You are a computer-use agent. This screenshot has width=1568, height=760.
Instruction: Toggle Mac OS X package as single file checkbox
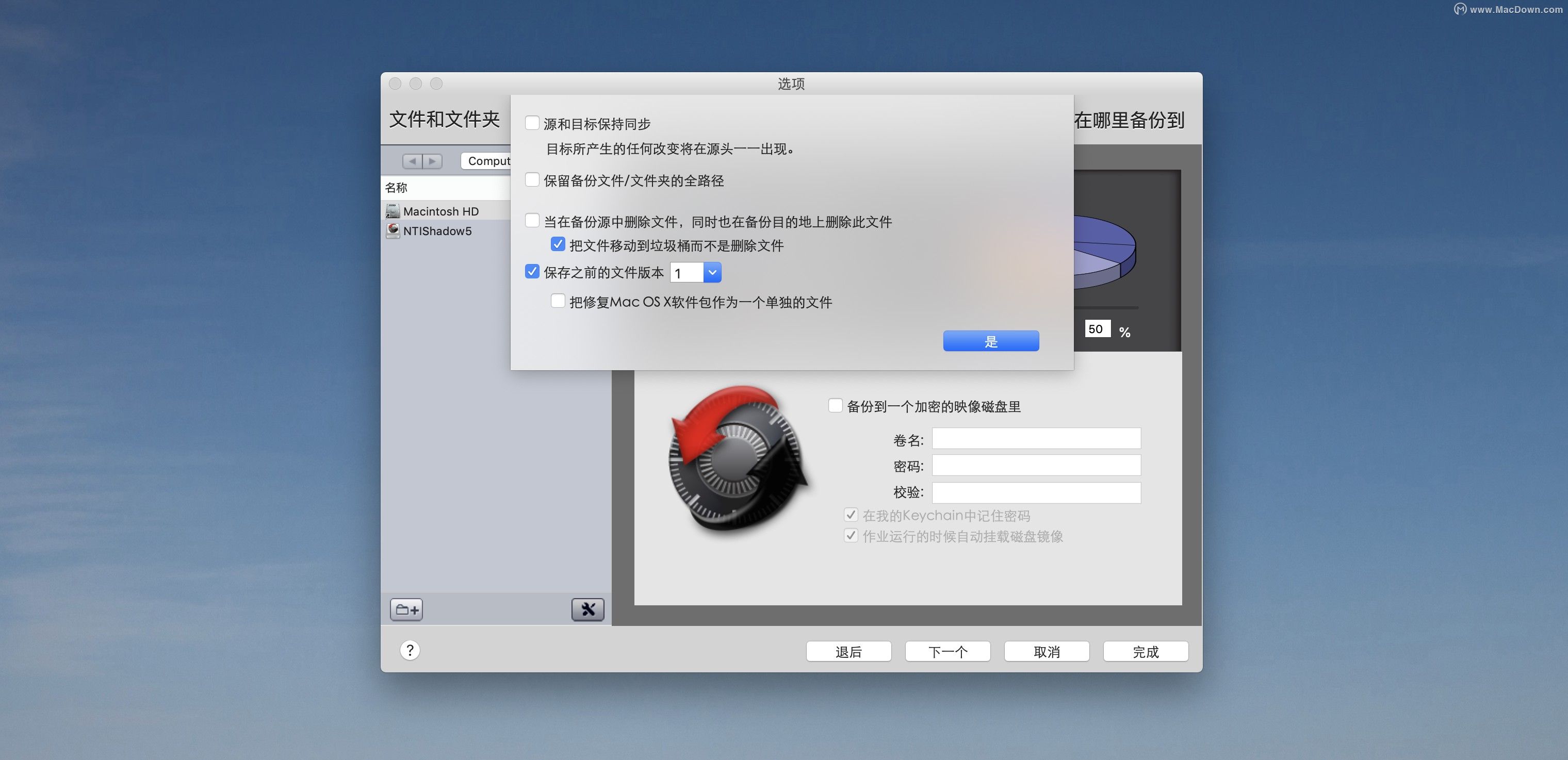click(x=558, y=301)
